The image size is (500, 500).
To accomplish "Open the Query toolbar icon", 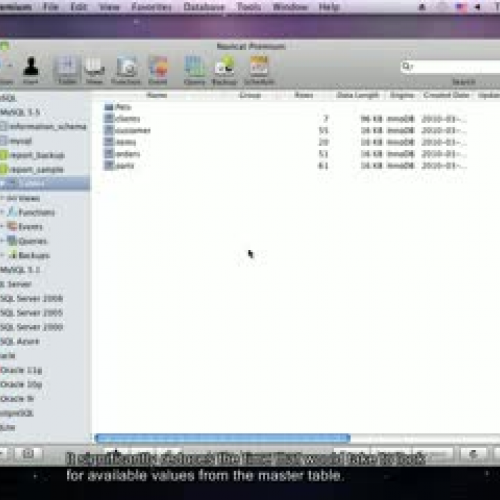I will tap(195, 67).
